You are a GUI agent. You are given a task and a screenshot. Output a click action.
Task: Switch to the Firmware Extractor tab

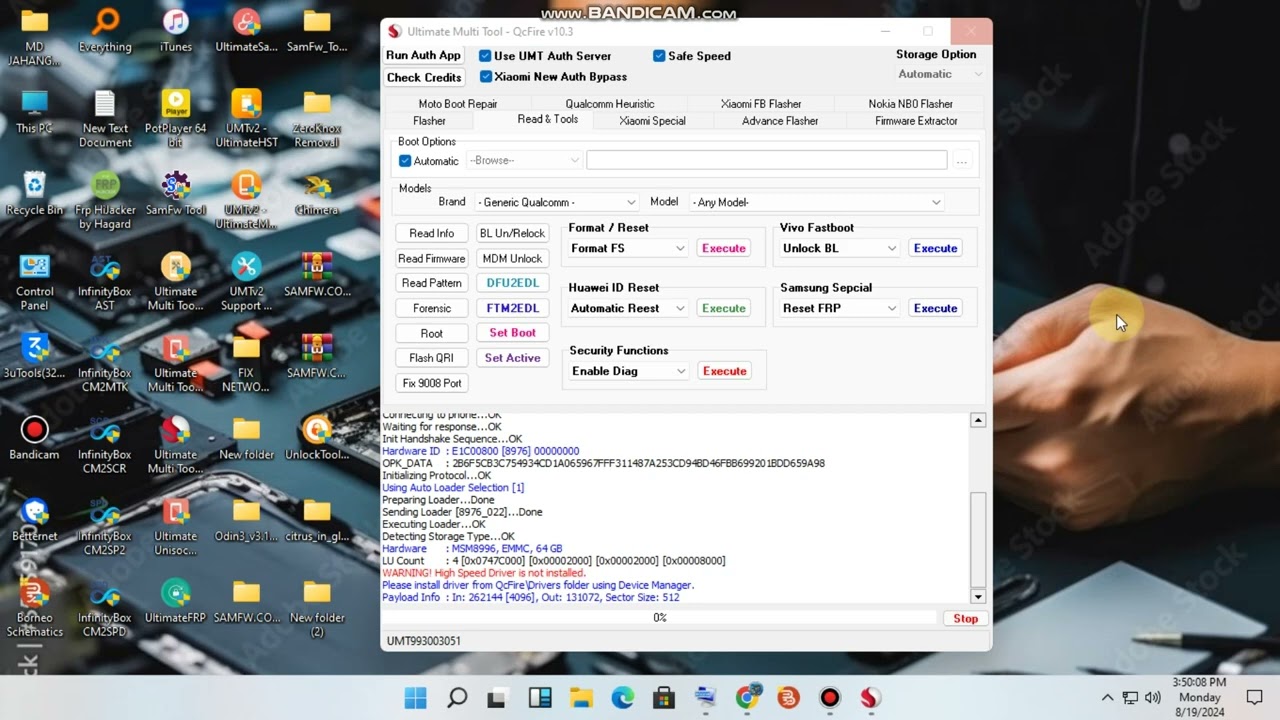tap(916, 121)
